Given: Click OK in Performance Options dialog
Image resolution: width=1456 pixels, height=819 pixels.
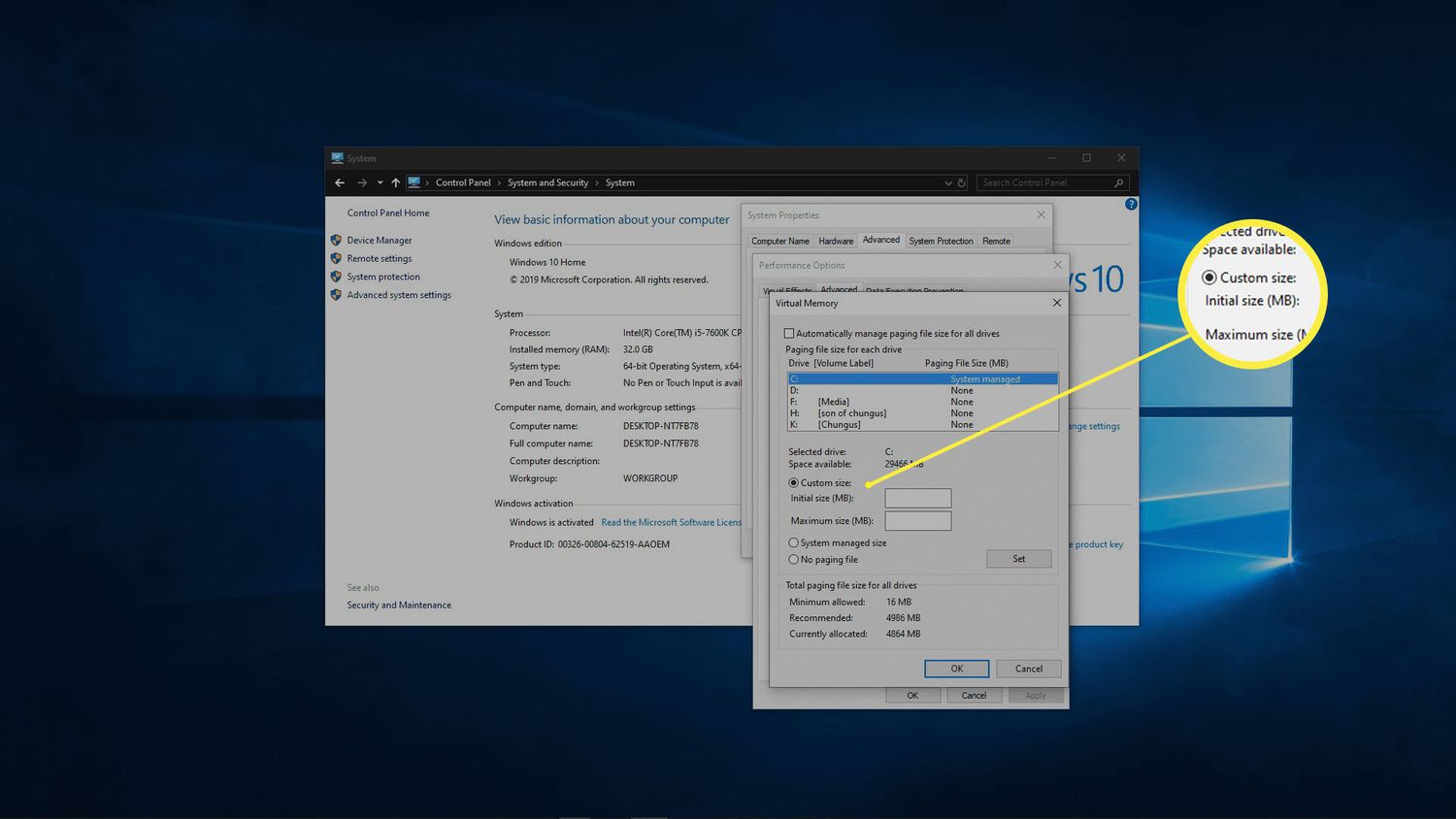Looking at the screenshot, I should 912,695.
